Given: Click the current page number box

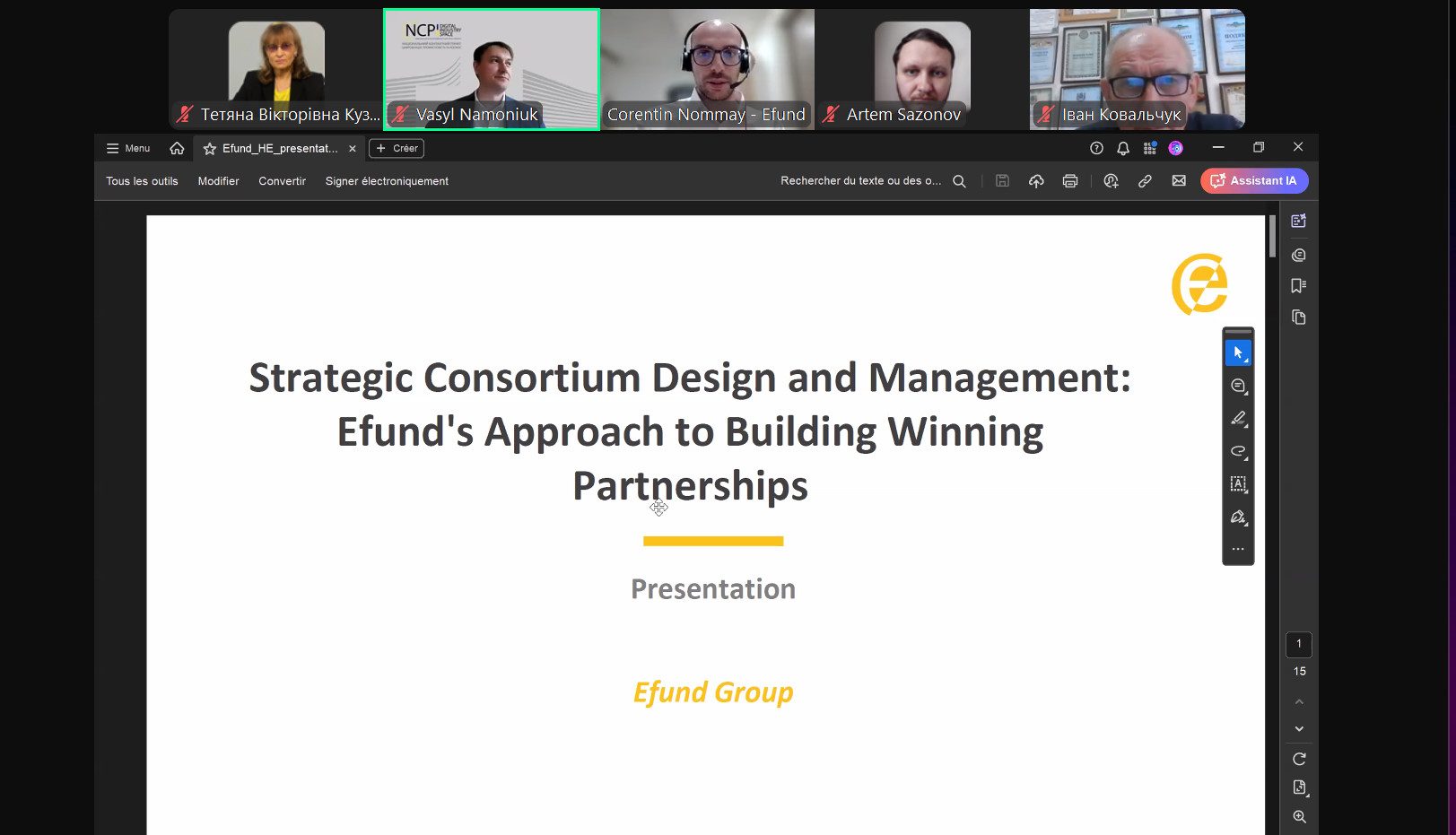Looking at the screenshot, I should (1298, 644).
